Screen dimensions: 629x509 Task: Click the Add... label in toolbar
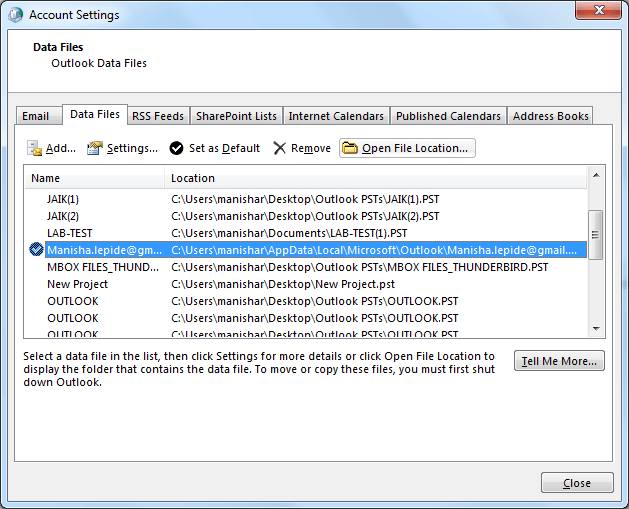pyautogui.click(x=61, y=148)
